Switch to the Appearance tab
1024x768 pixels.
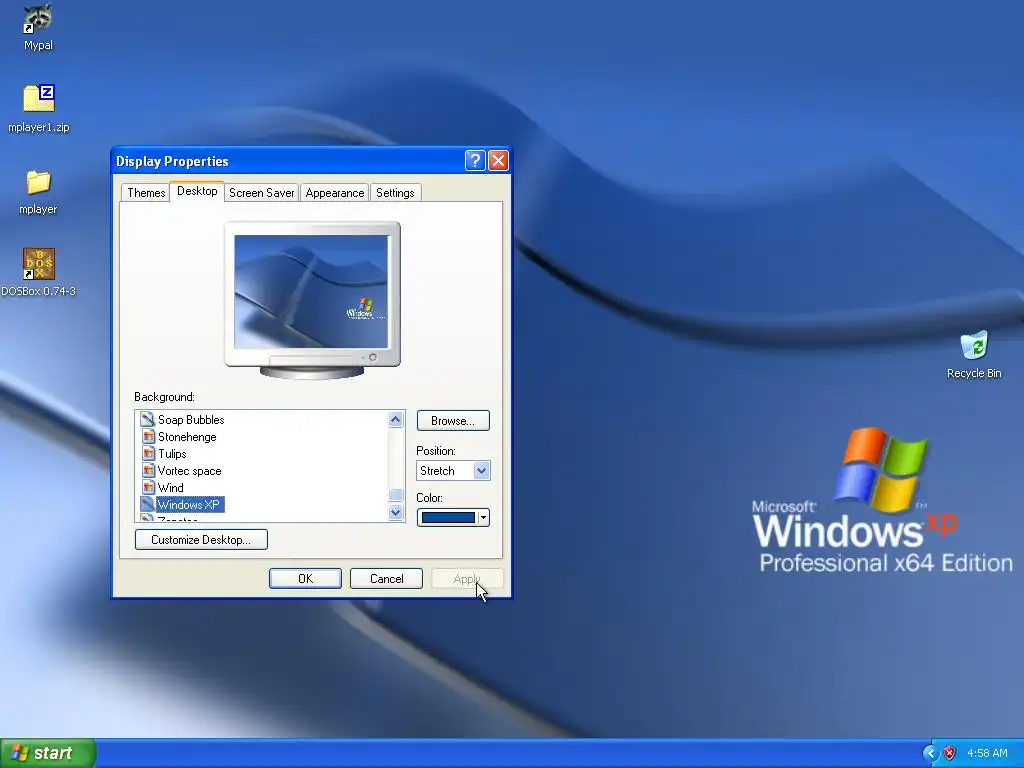pyautogui.click(x=334, y=193)
